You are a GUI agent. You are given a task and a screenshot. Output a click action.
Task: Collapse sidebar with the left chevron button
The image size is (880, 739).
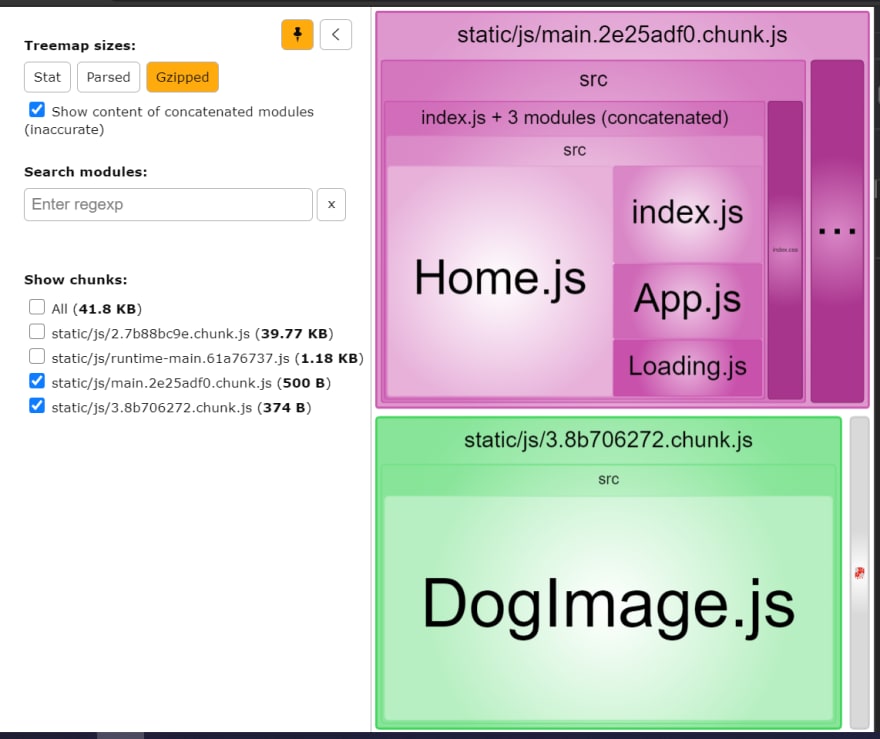coord(336,34)
